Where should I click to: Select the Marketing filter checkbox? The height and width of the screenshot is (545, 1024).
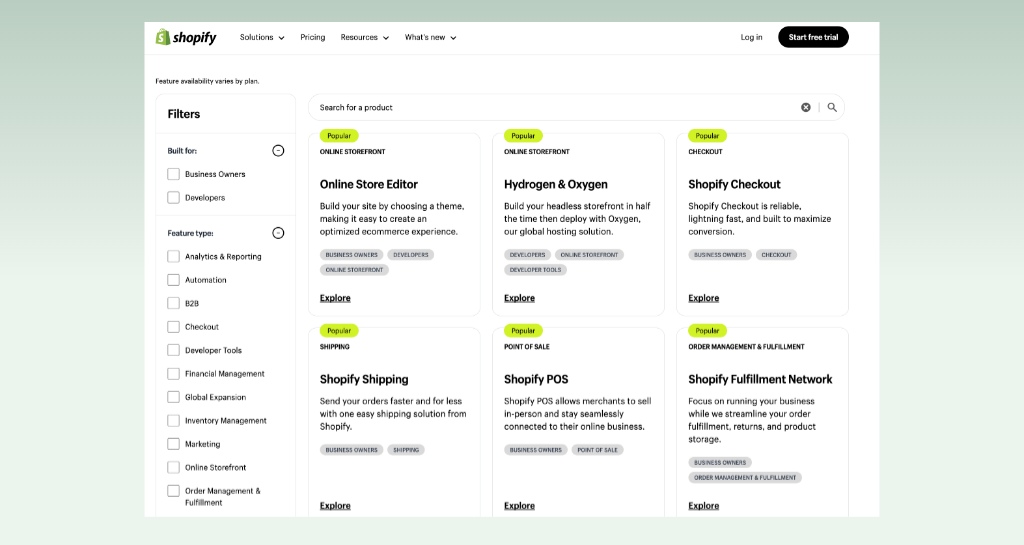pyautogui.click(x=173, y=444)
